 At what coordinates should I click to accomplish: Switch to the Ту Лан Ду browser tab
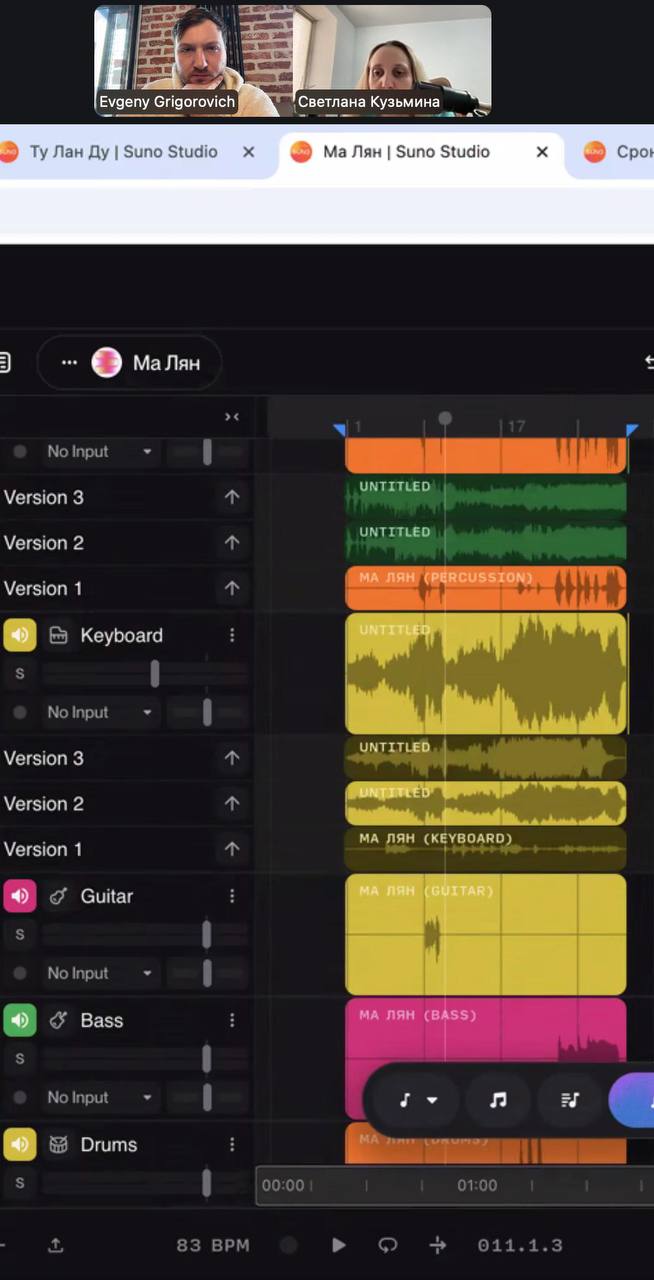(x=123, y=152)
